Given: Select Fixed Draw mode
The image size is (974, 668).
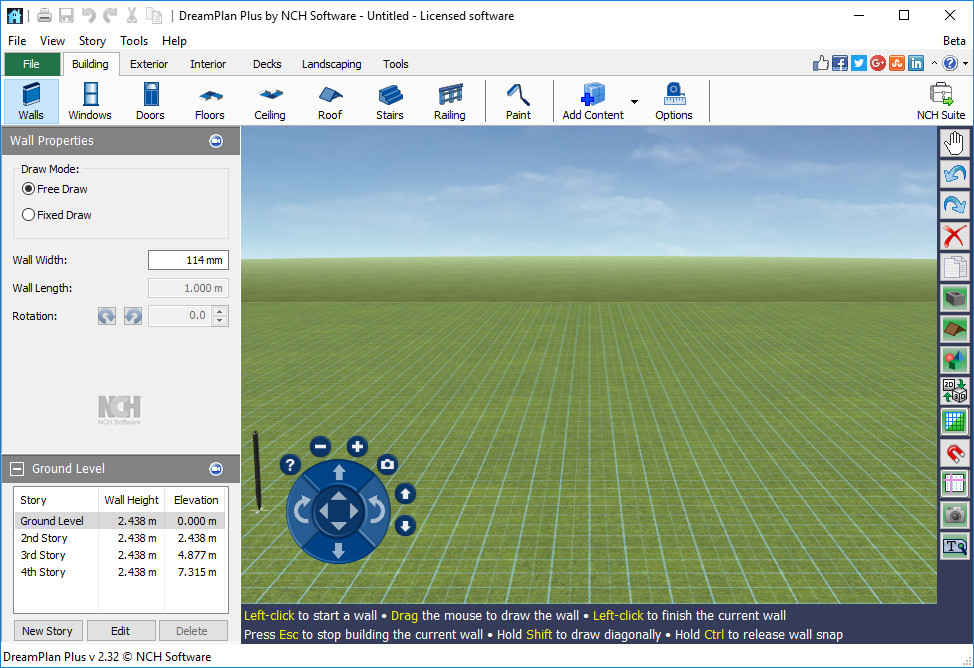Looking at the screenshot, I should 57,215.
